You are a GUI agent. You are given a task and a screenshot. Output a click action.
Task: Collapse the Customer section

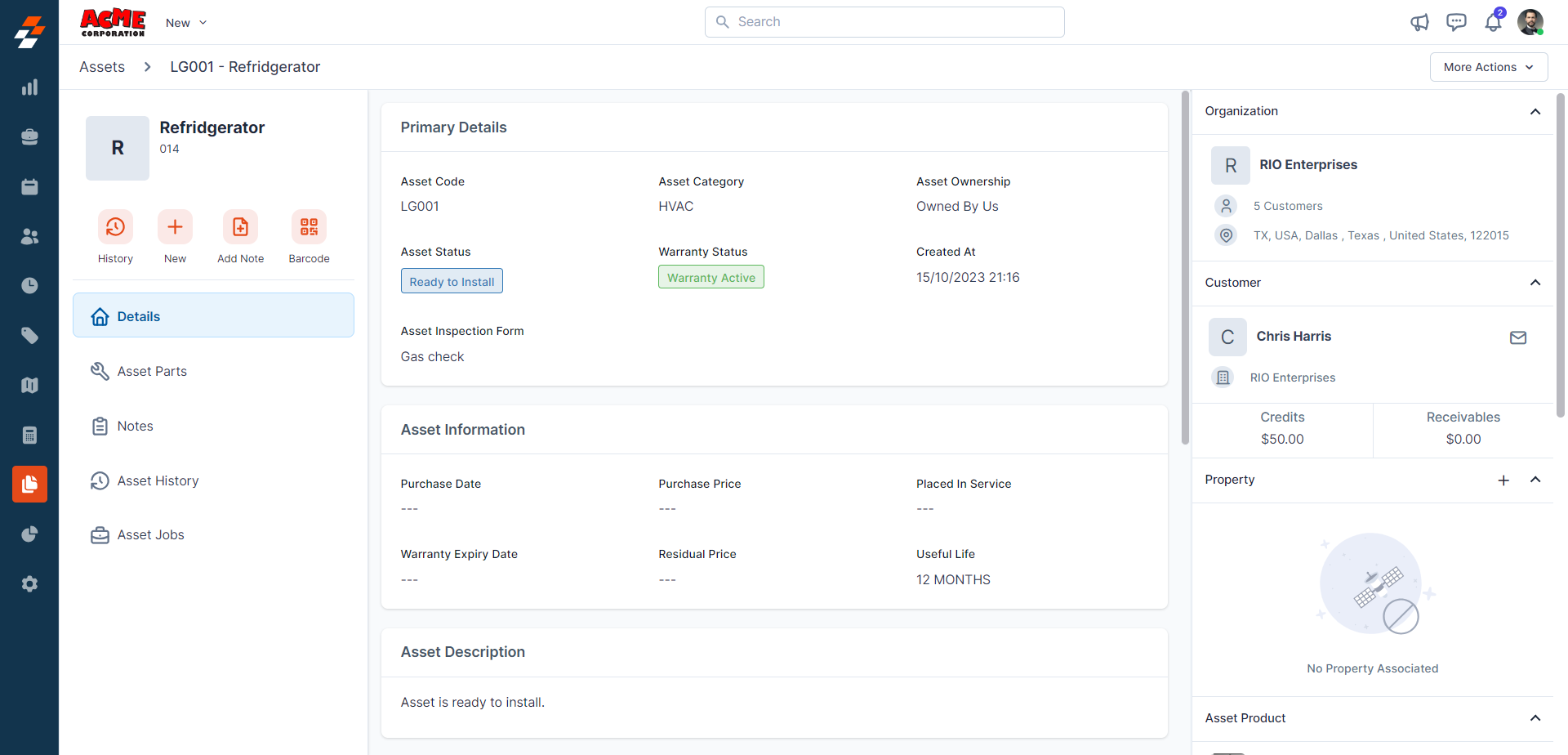tap(1535, 283)
